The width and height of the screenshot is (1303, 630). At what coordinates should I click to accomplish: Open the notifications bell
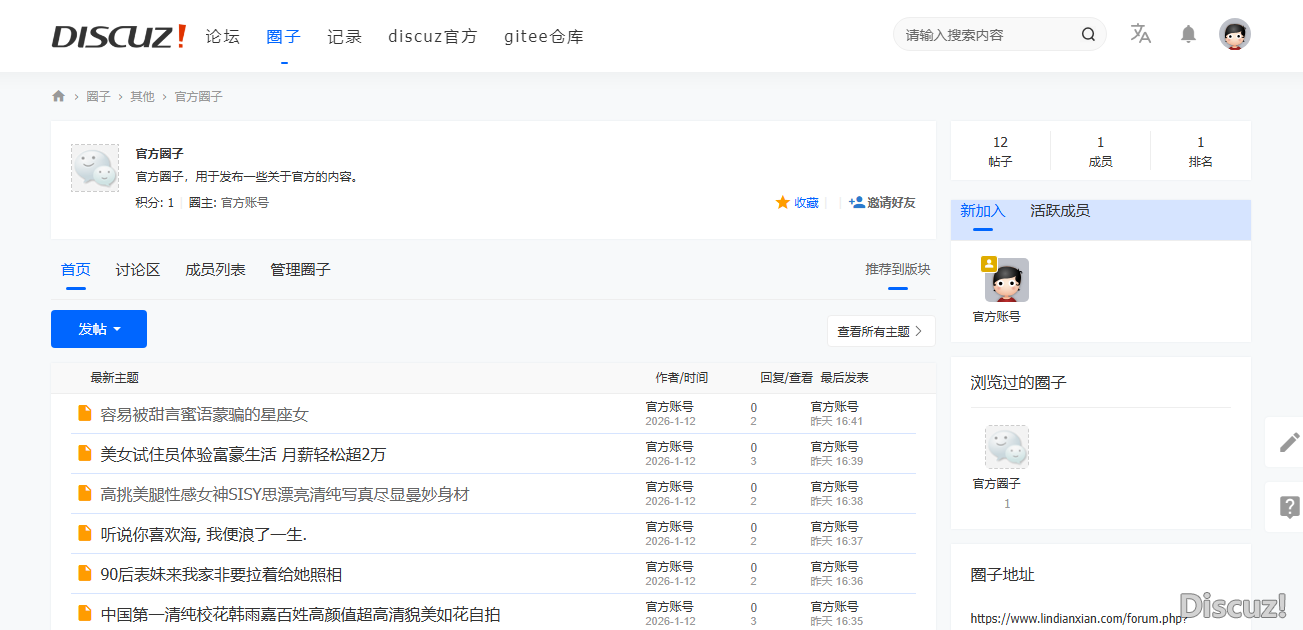coord(1188,34)
